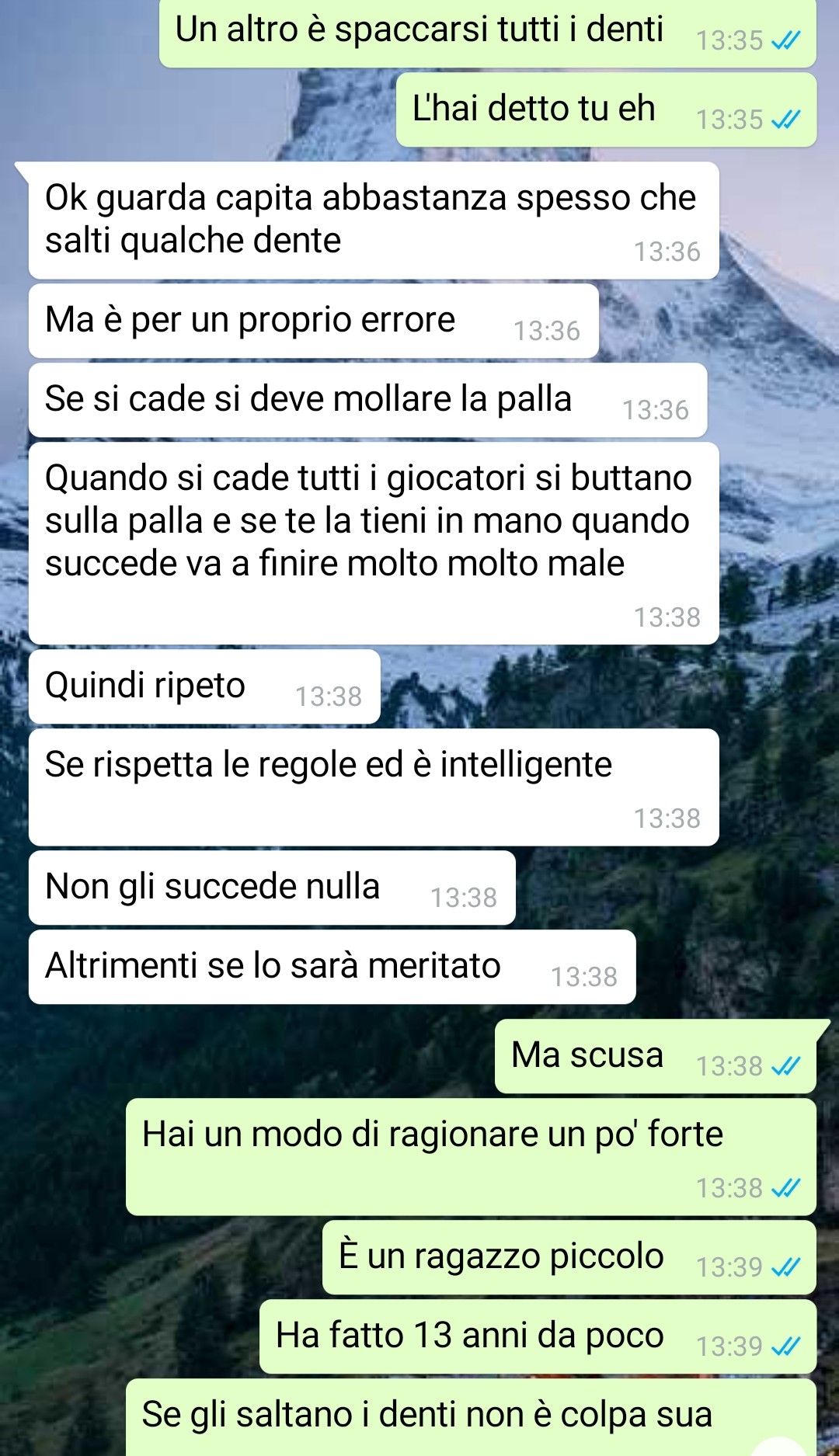Tap sent message "Hai un modo di ragionare un po' forte"

(471, 1157)
